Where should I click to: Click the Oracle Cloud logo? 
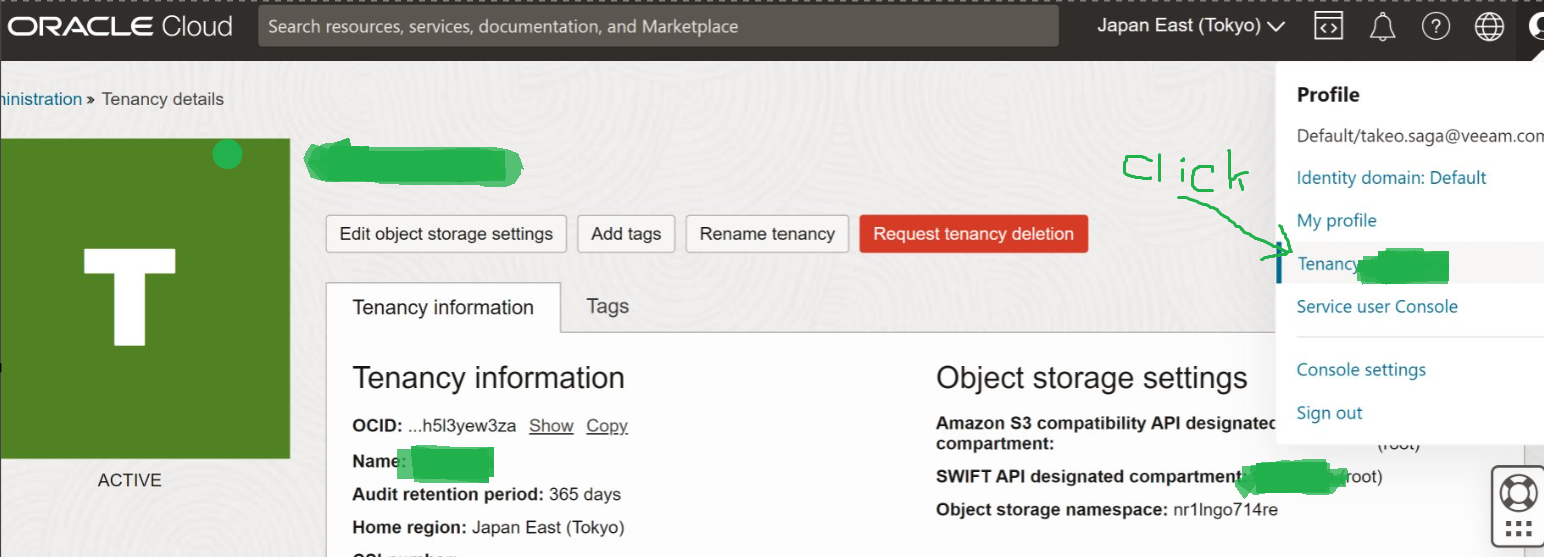120,27
